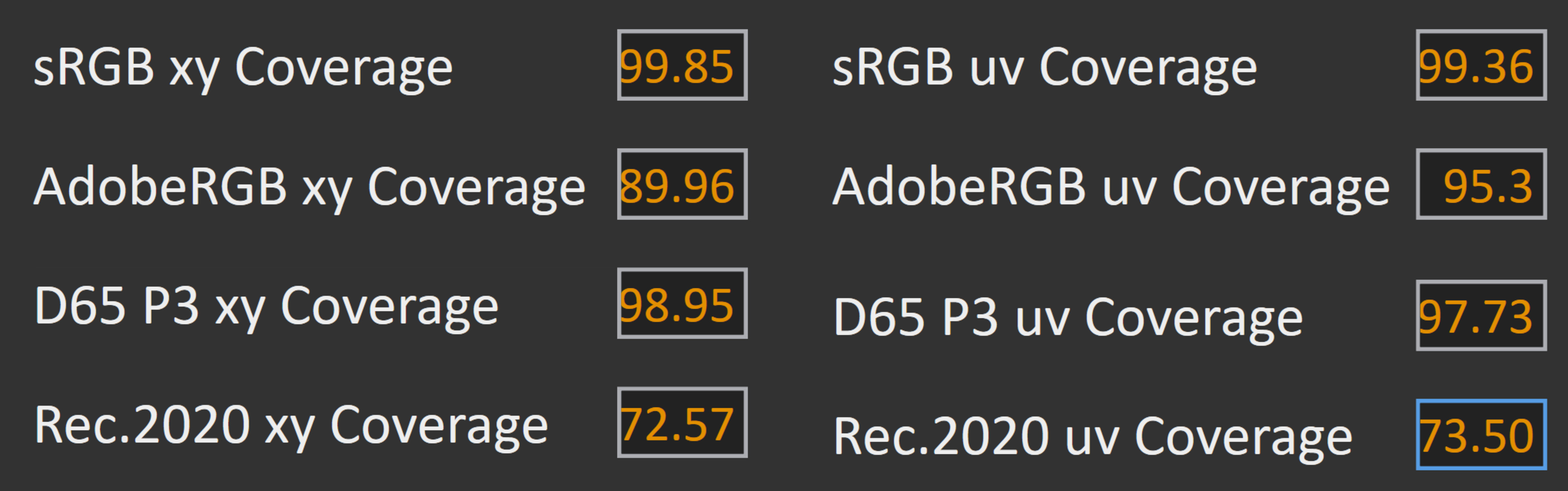Viewport: 1568px width, 491px height.
Task: Select the AdobeRGB xy Coverage value box
Action: [682, 184]
